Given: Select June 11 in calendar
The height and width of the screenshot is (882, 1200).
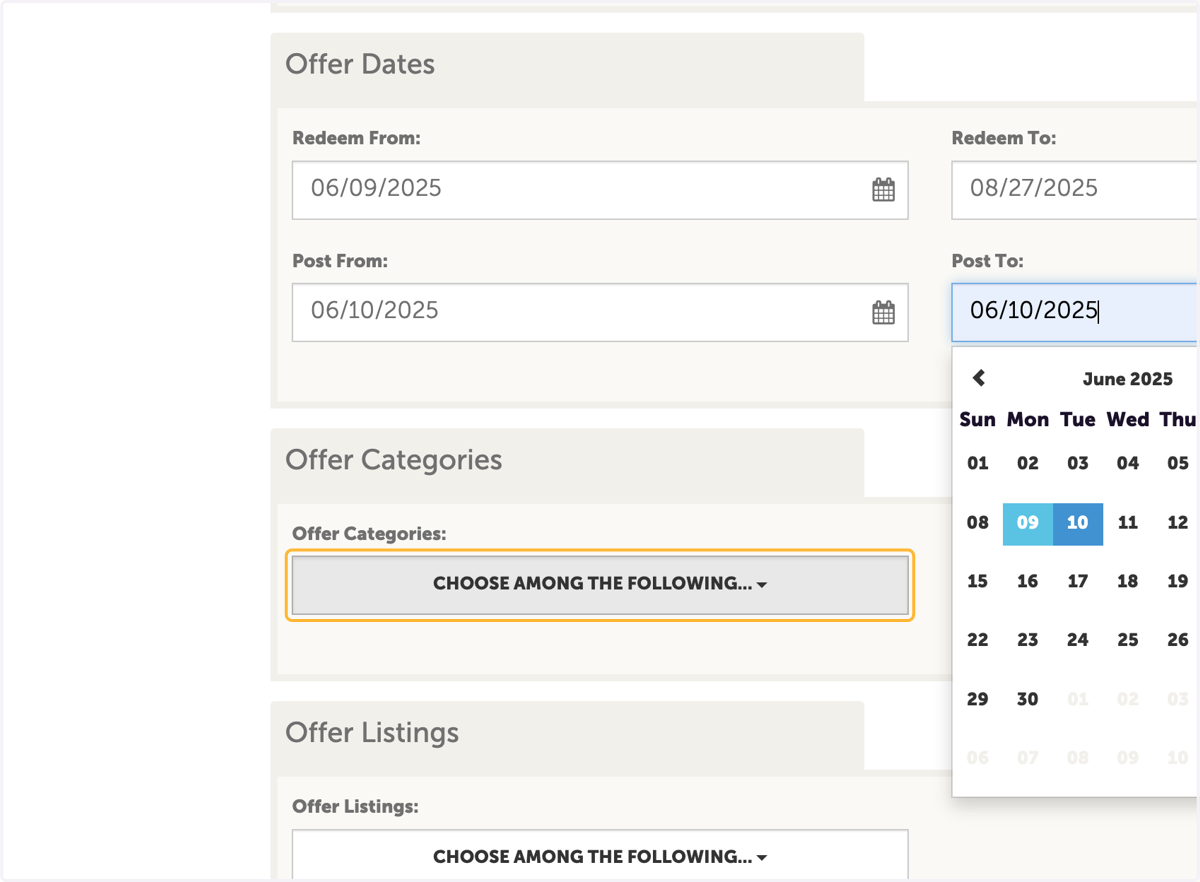Looking at the screenshot, I should point(1128,522).
